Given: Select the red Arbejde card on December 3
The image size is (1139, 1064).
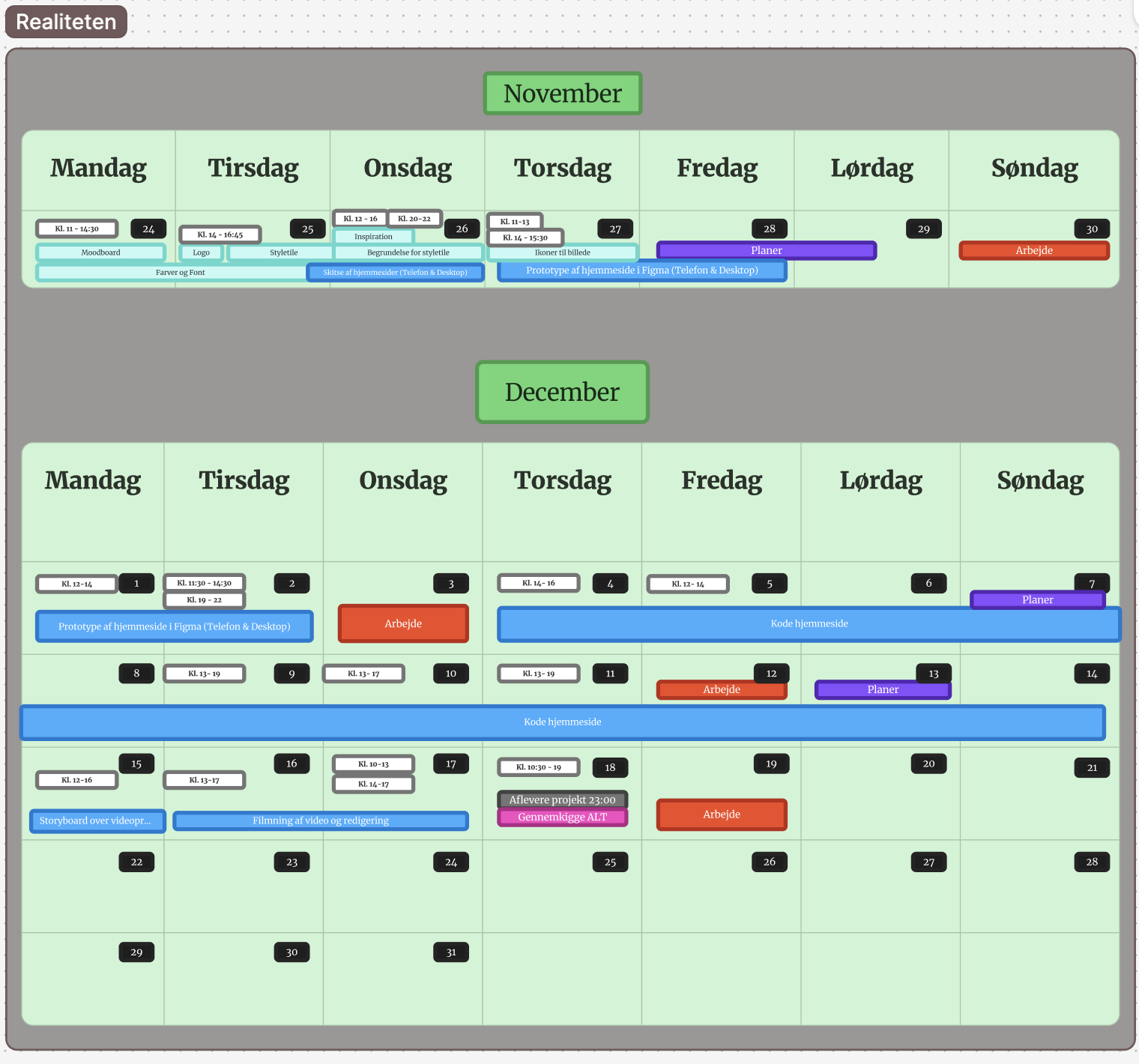Looking at the screenshot, I should click(403, 623).
